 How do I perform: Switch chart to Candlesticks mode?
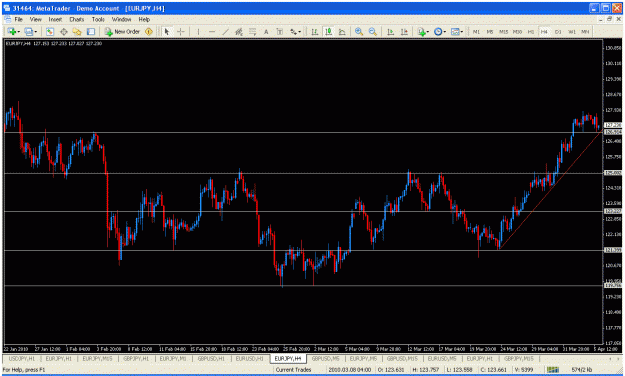(328, 31)
